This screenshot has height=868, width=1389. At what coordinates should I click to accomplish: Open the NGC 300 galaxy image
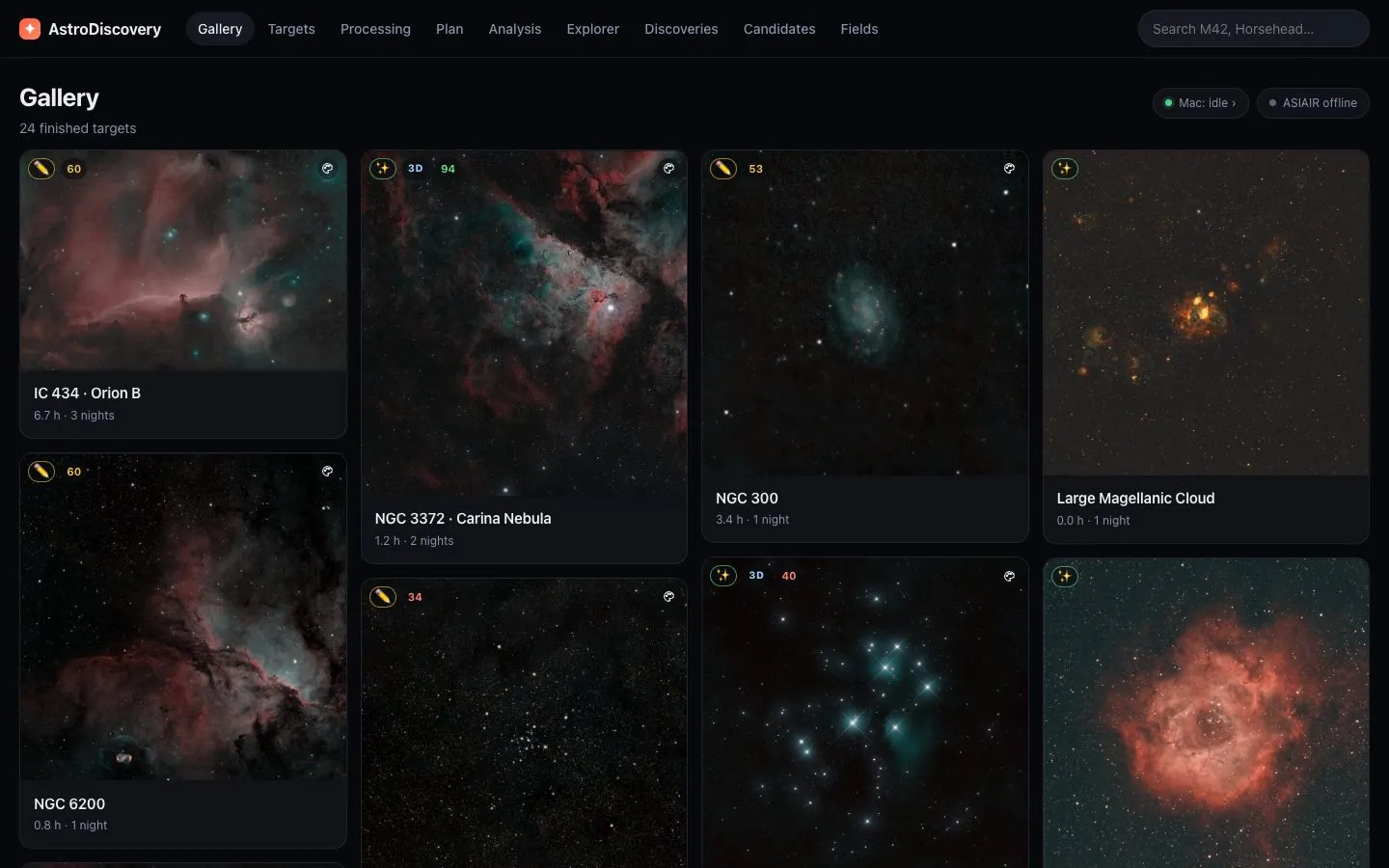[x=865, y=312]
